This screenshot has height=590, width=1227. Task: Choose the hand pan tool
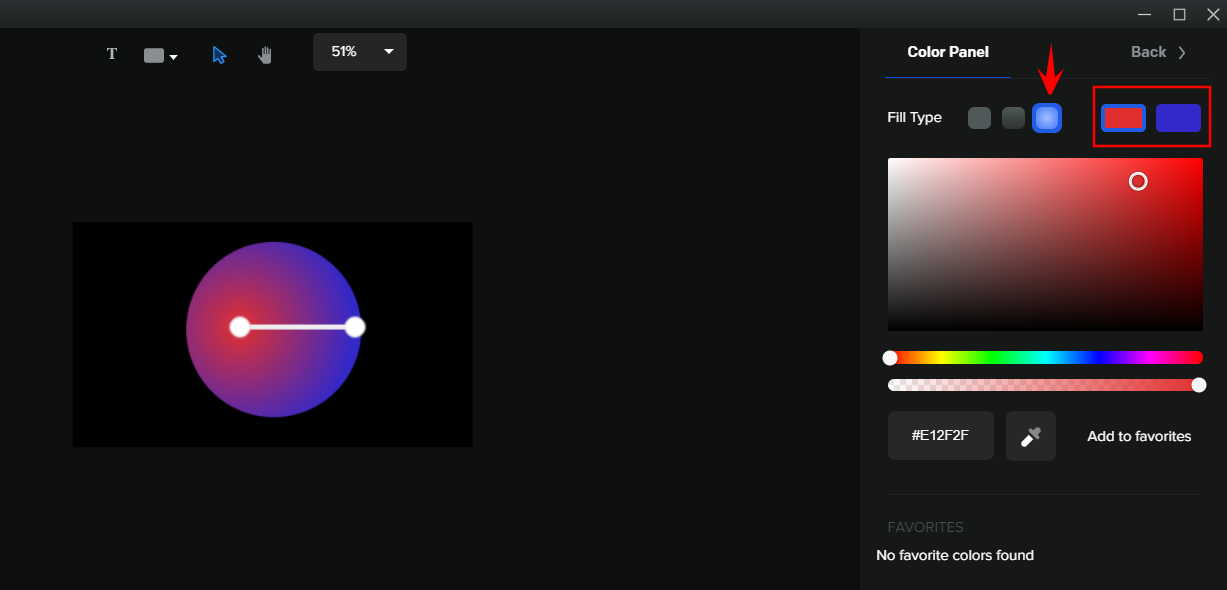(265, 55)
